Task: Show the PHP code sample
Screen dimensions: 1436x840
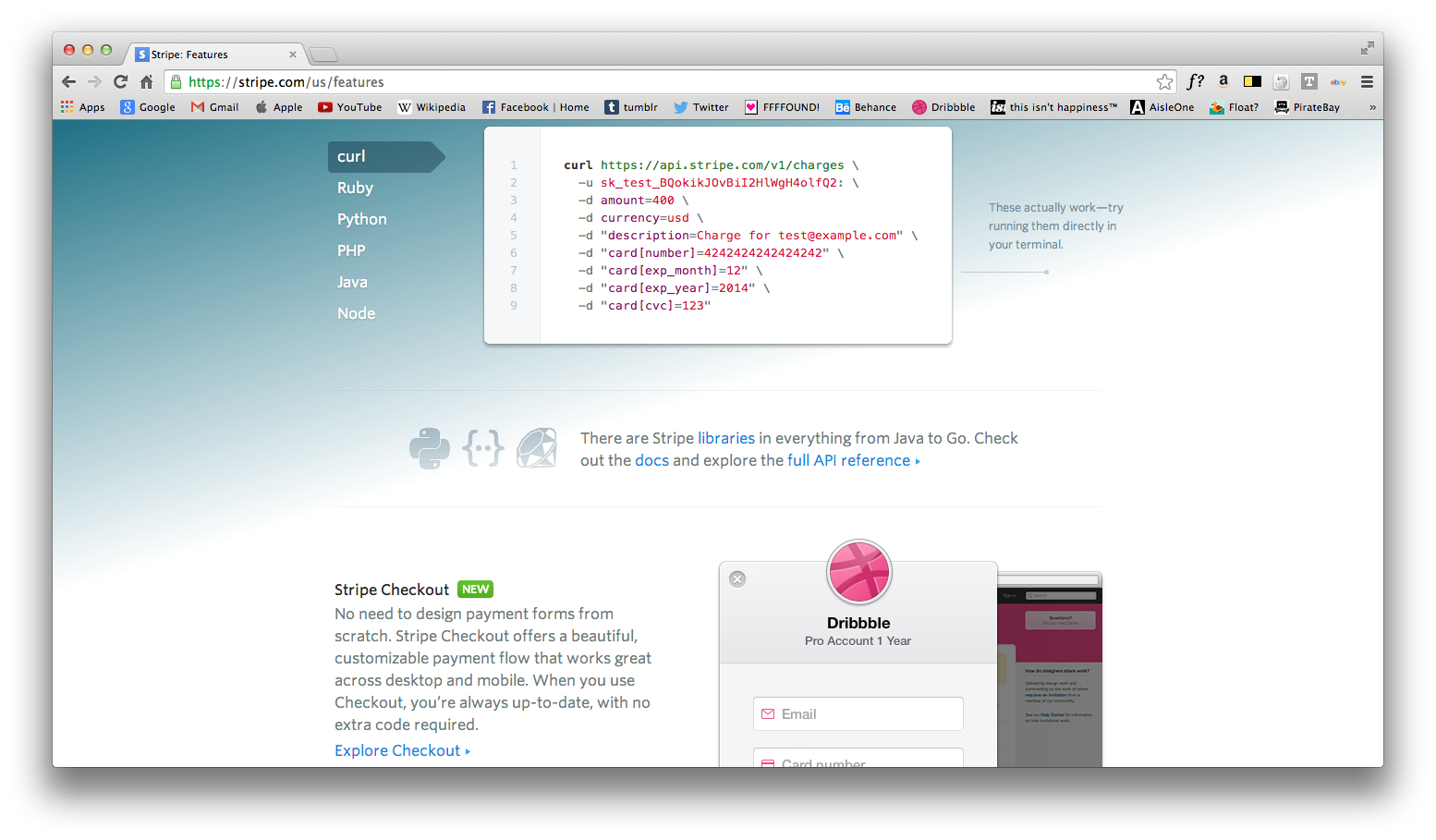Action: pyautogui.click(x=351, y=250)
